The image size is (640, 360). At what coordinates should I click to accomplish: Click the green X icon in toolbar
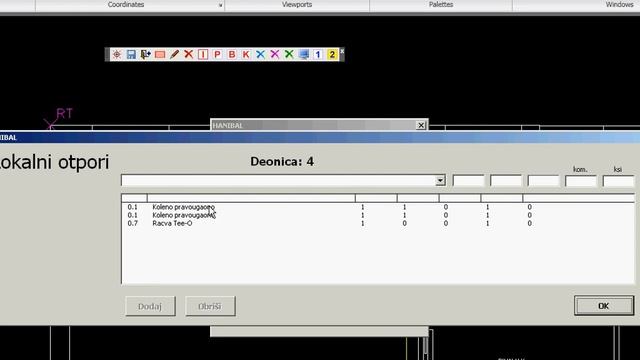(289, 54)
